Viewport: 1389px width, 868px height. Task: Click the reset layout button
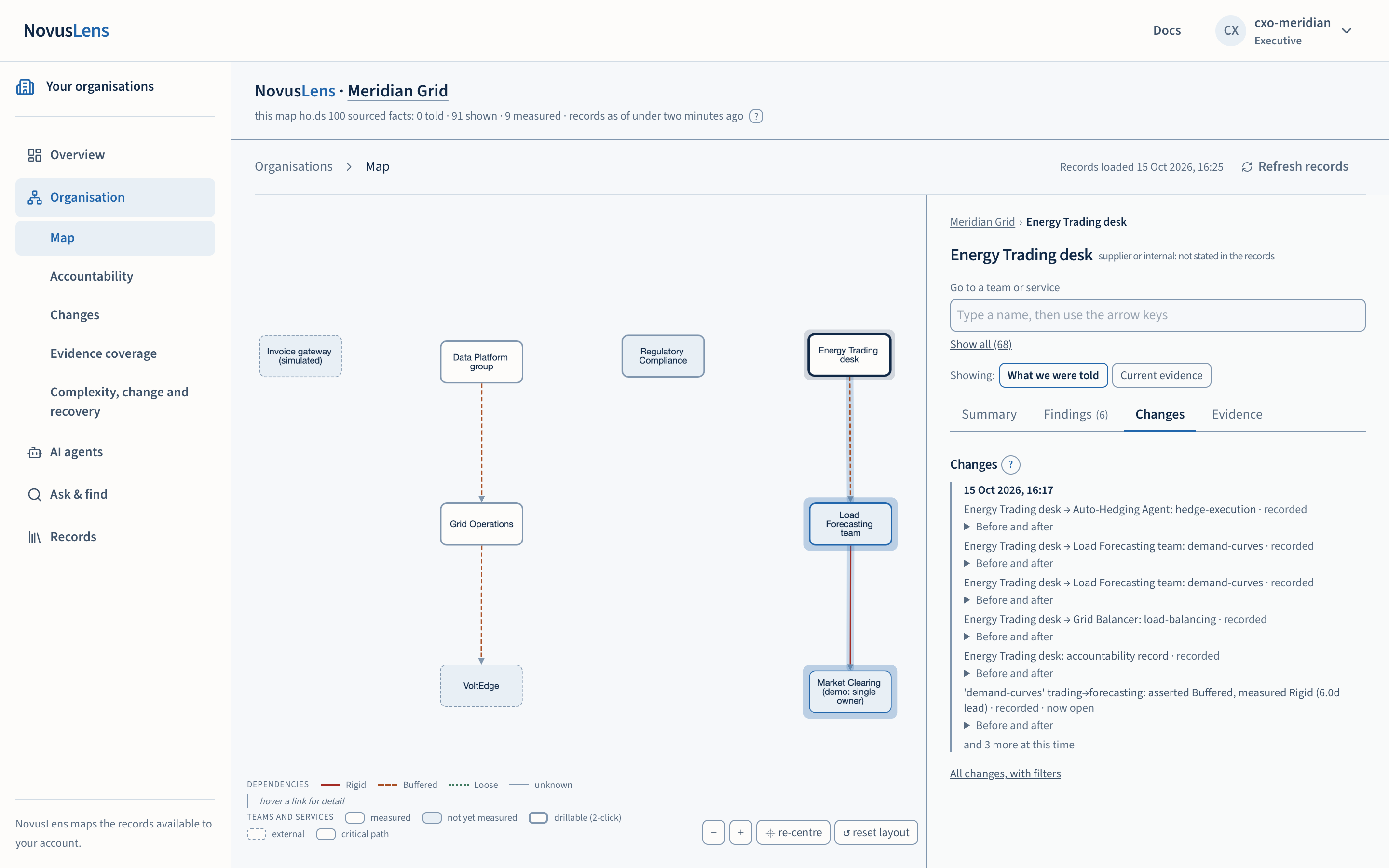click(876, 832)
